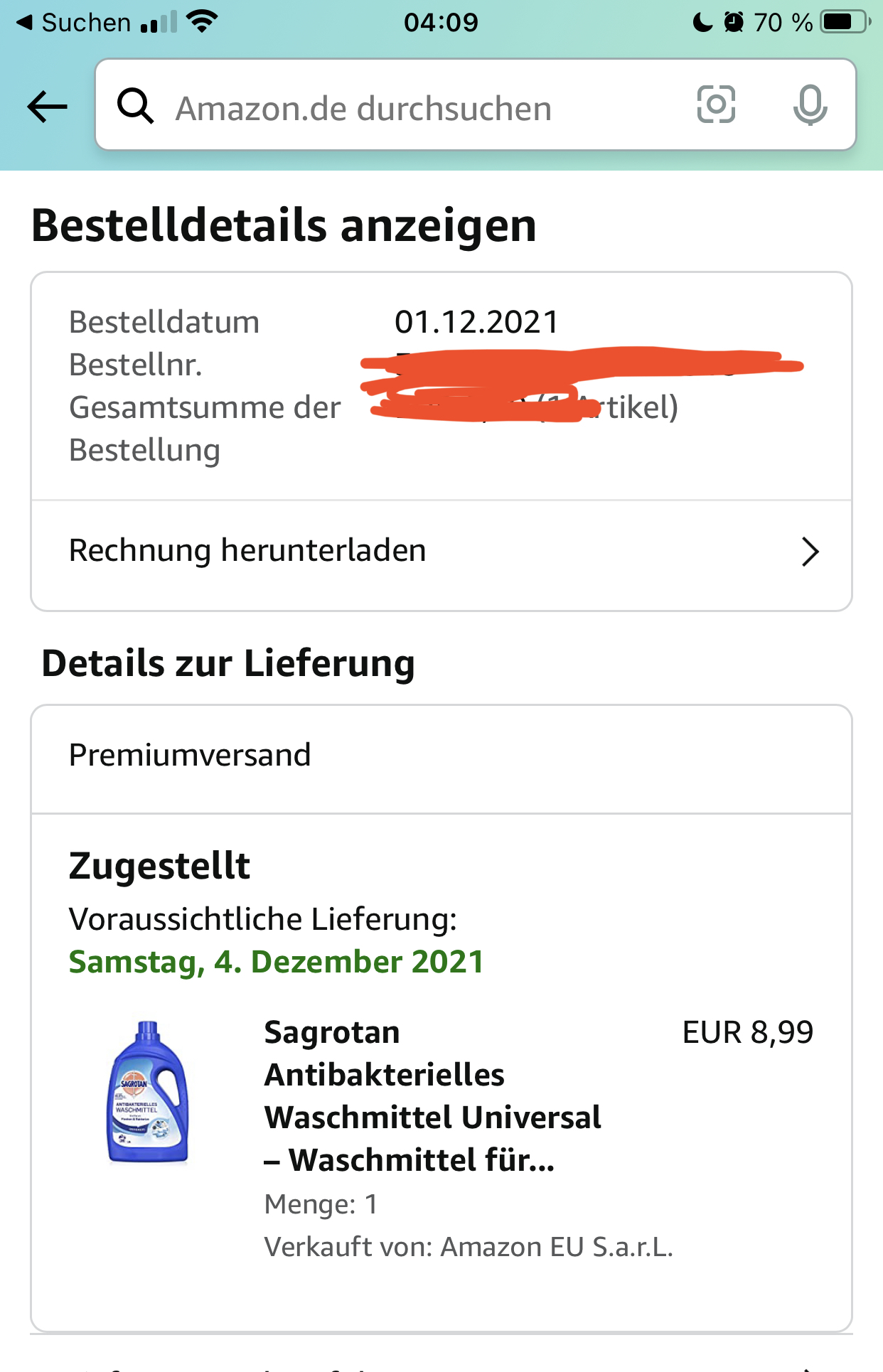
Task: Tap the alarm clock status icon
Action: [x=734, y=22]
